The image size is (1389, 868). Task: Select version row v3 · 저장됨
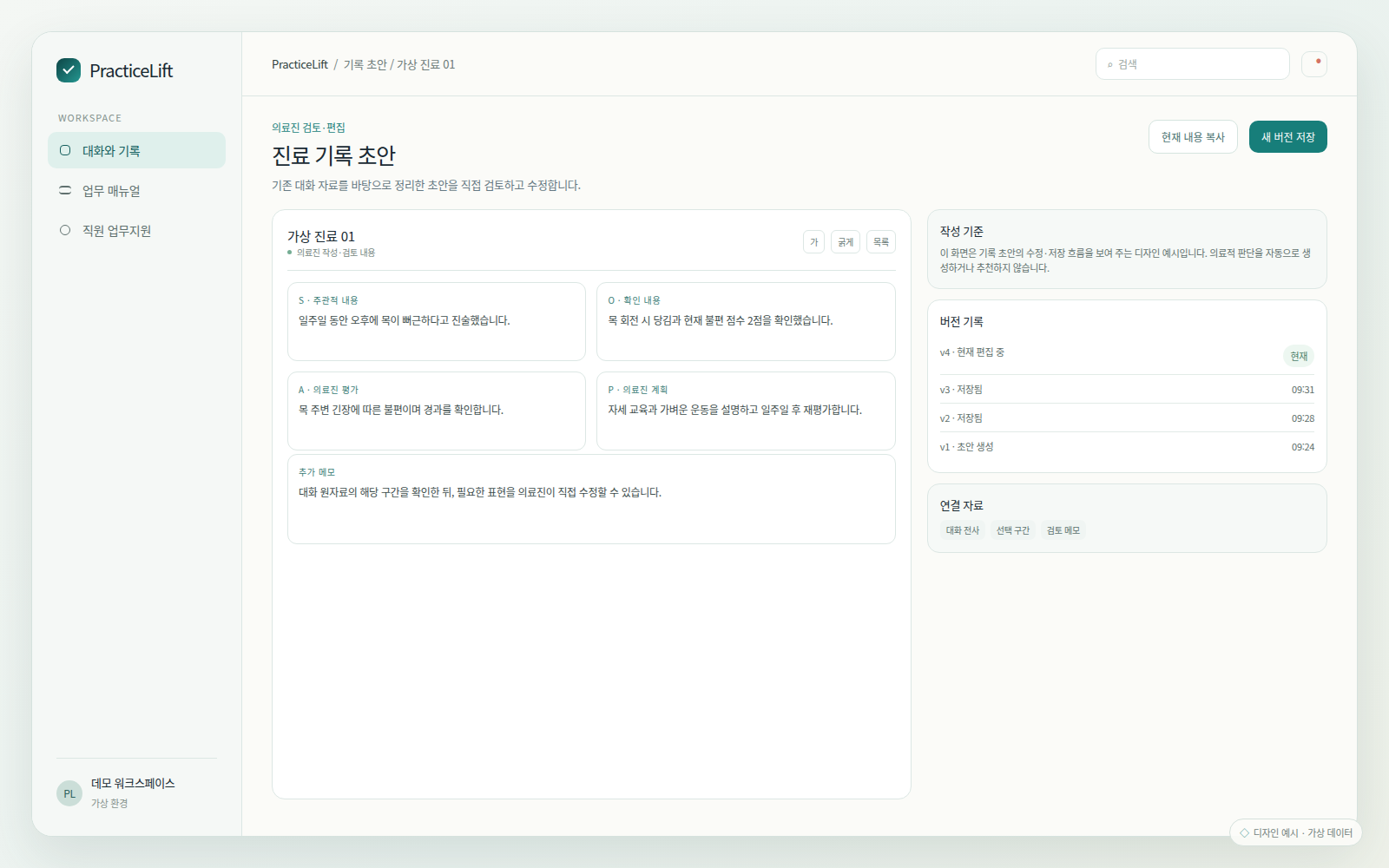[1127, 390]
